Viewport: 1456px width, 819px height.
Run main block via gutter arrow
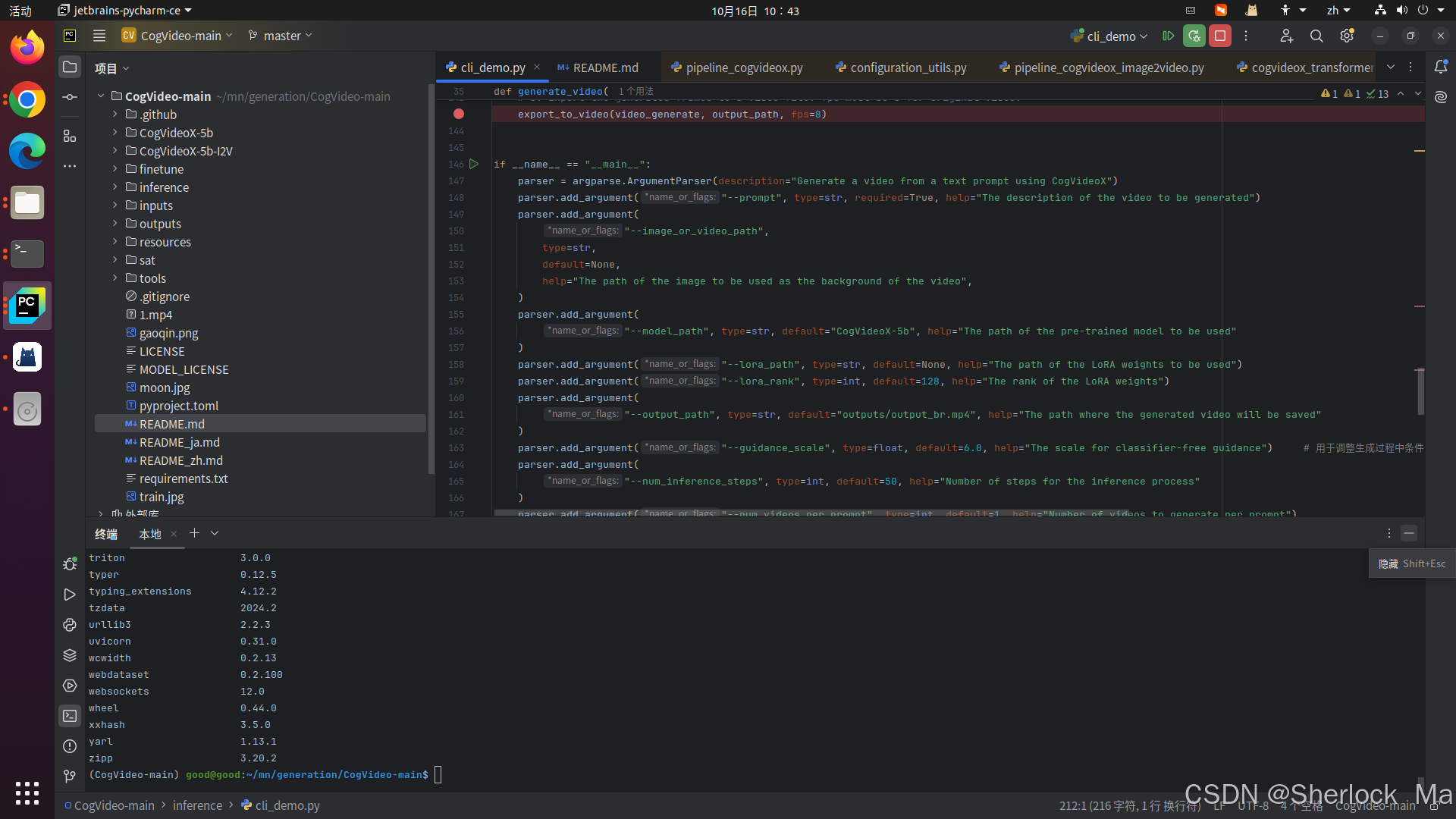pos(474,164)
